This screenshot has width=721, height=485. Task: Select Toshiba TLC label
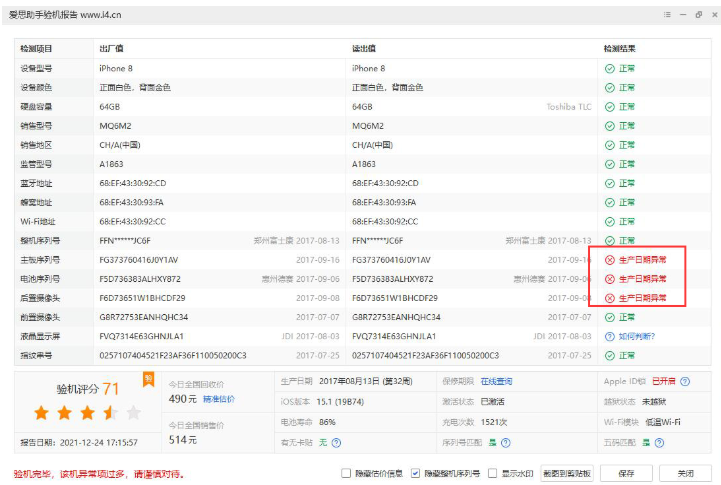coord(569,107)
